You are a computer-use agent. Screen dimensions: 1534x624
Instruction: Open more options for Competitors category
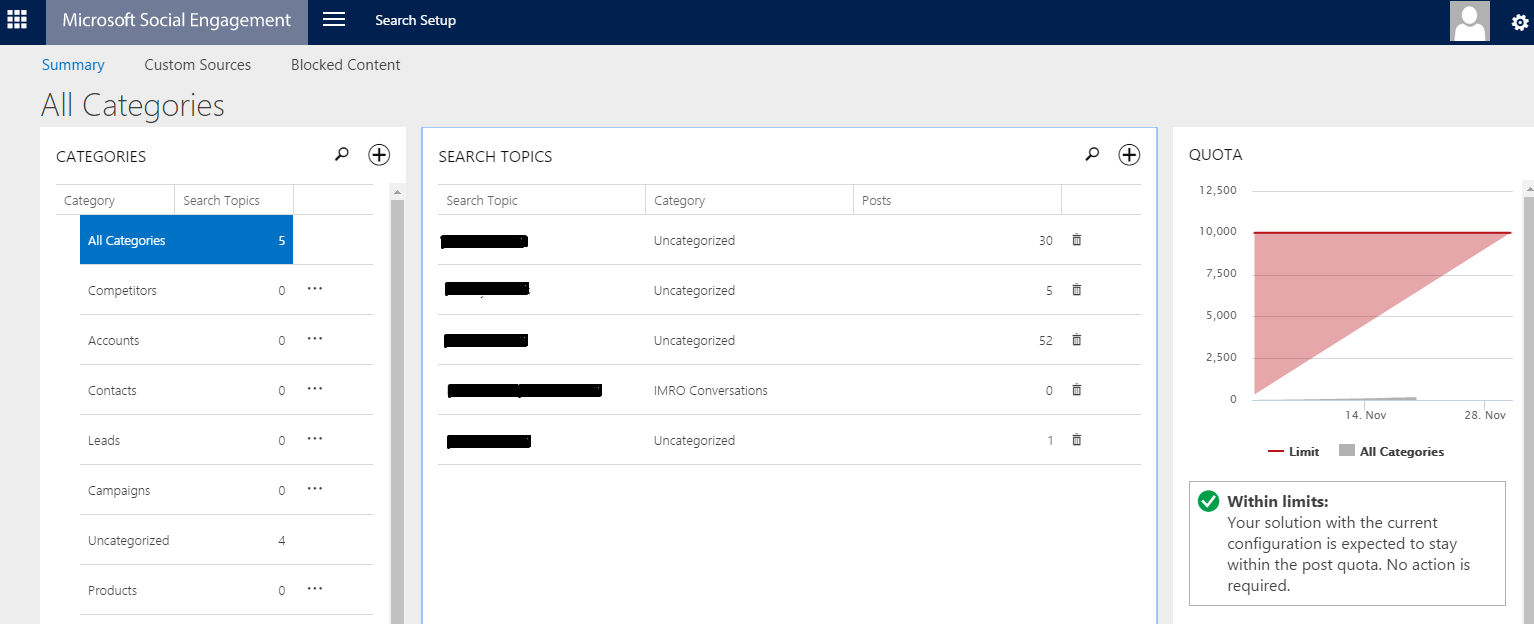click(x=315, y=289)
